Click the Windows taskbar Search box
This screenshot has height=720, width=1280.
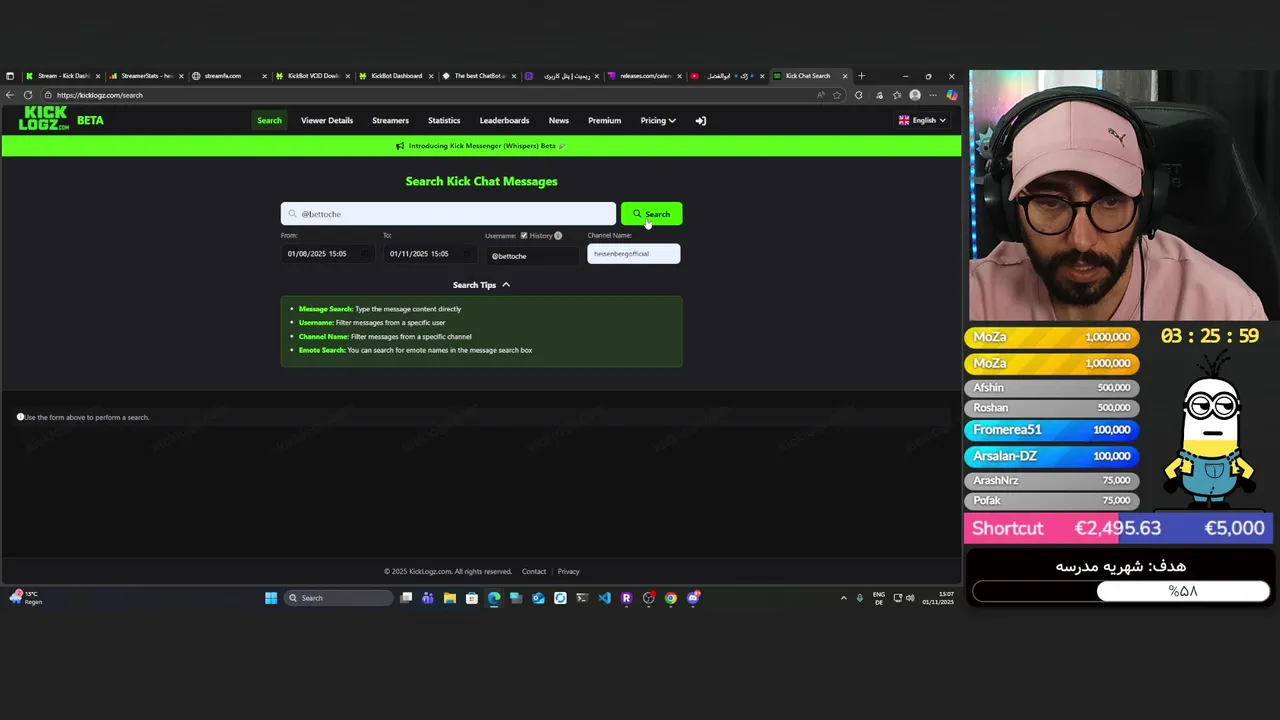tap(338, 598)
